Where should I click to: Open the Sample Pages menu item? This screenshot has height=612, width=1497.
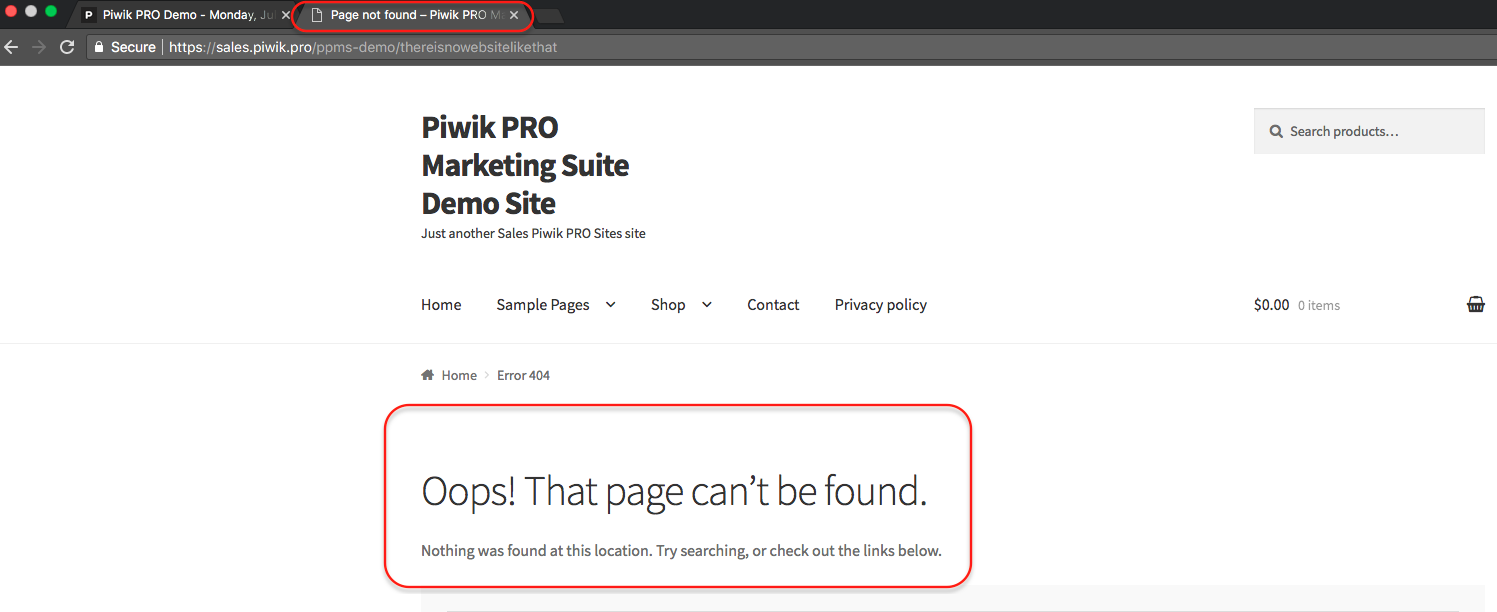[x=543, y=305]
